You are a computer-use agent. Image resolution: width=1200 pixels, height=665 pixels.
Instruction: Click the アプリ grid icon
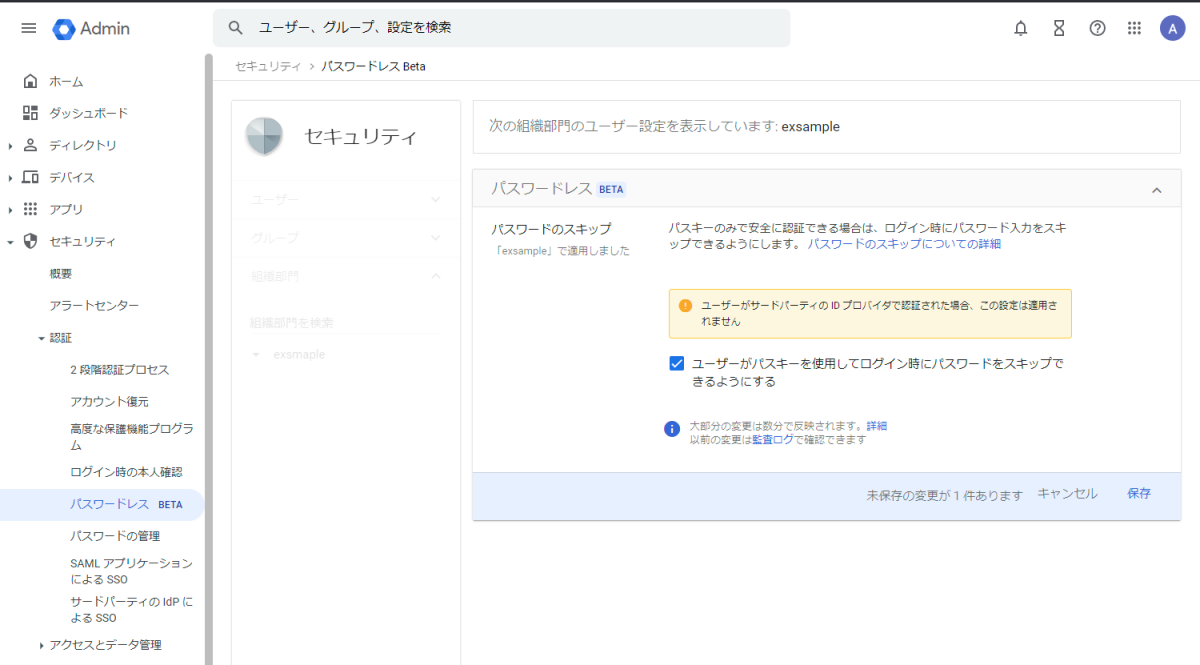[x=30, y=209]
